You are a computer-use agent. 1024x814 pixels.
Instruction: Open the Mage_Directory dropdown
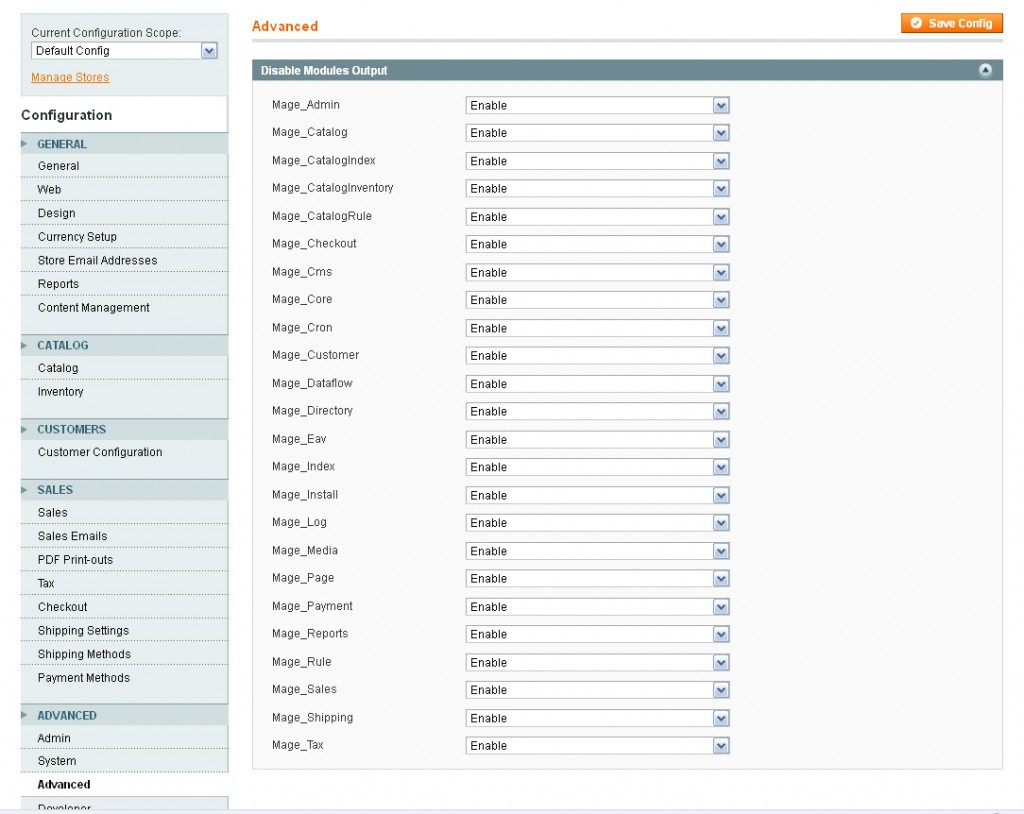pyautogui.click(x=597, y=411)
